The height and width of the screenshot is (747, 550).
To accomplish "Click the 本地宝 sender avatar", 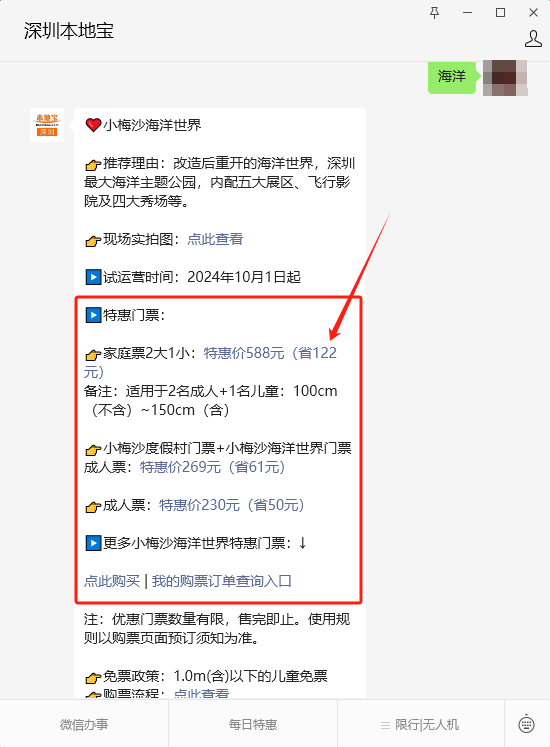I will 47,125.
